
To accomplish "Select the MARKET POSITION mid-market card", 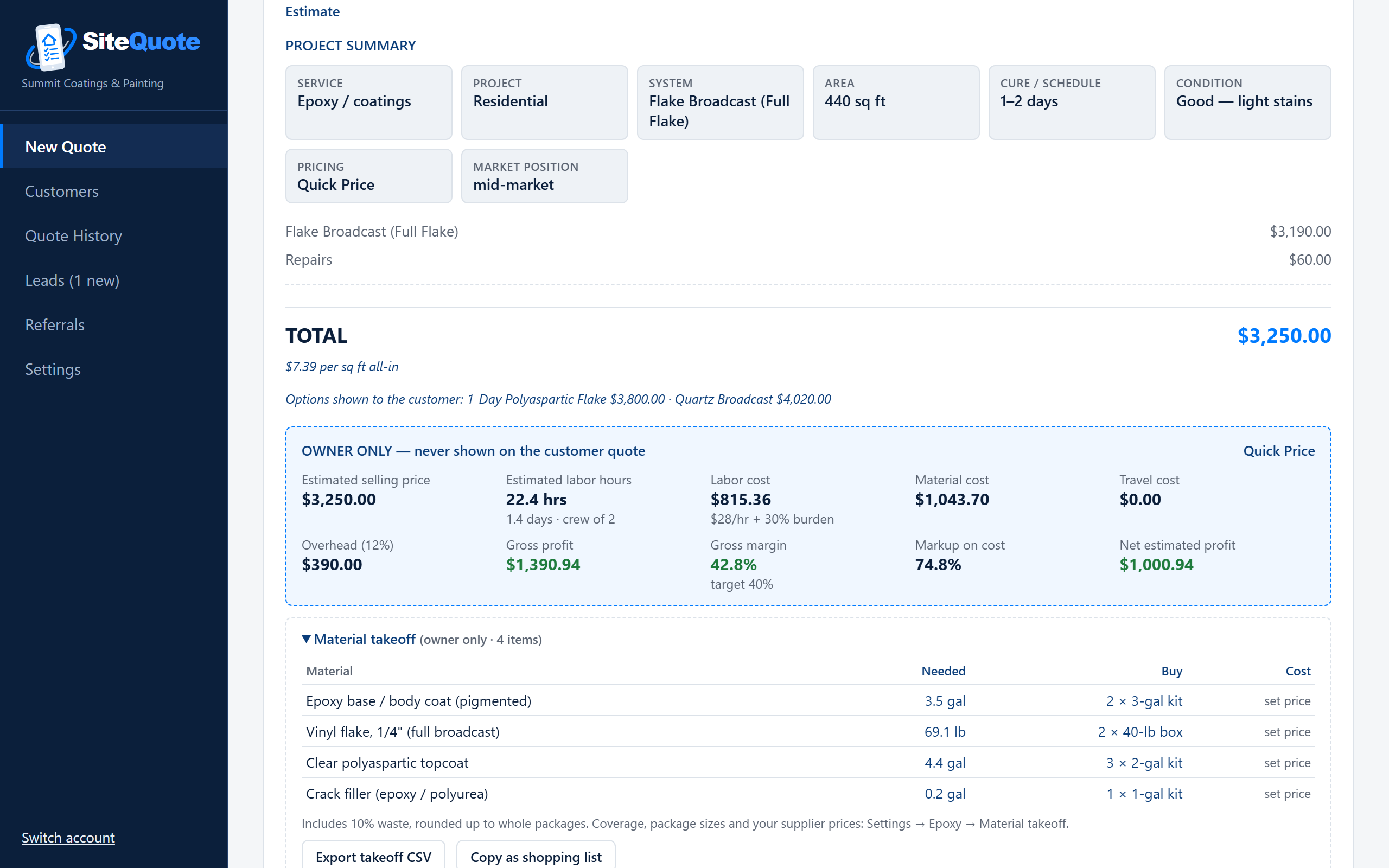I will pos(545,176).
